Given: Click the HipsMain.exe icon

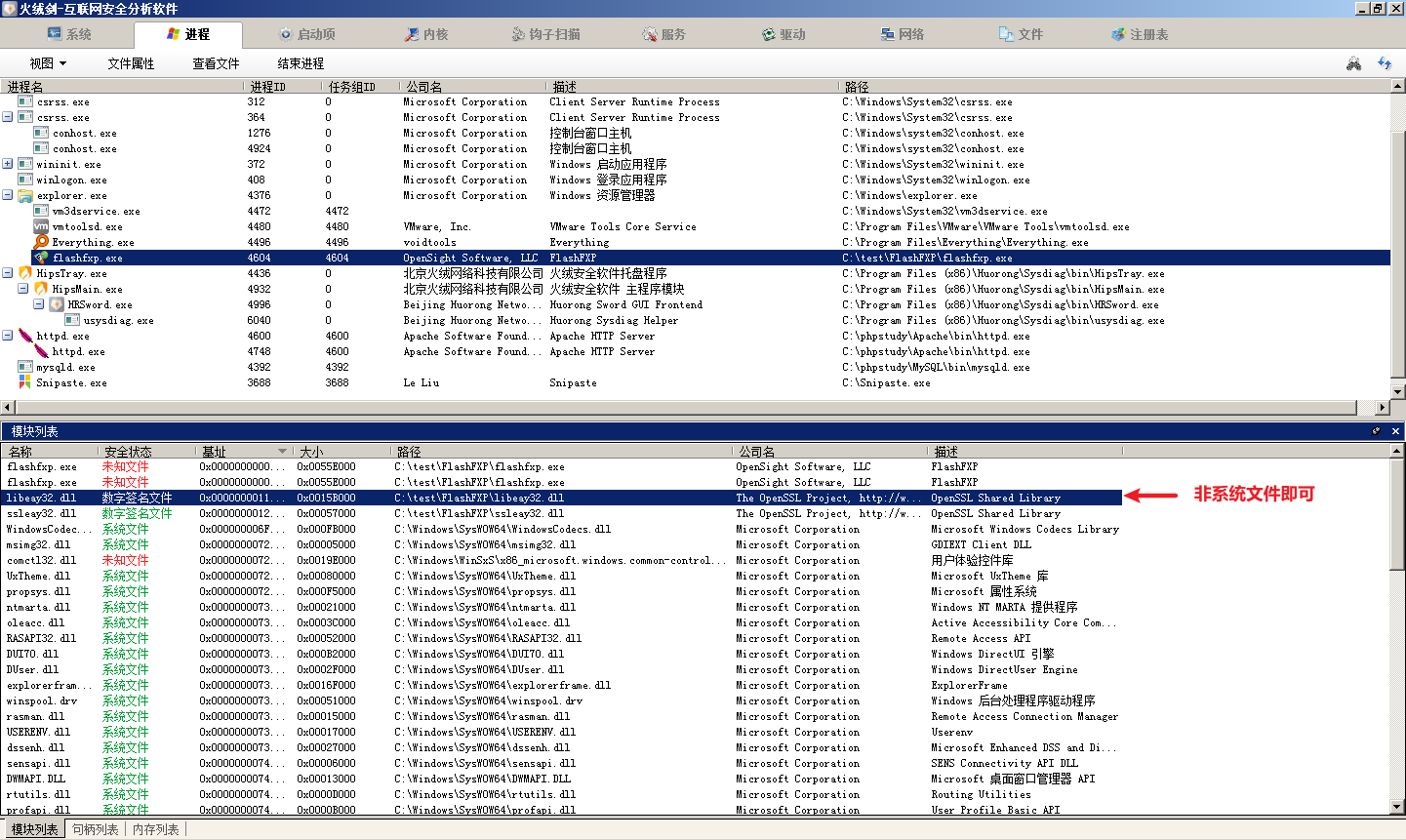Looking at the screenshot, I should click(41, 289).
